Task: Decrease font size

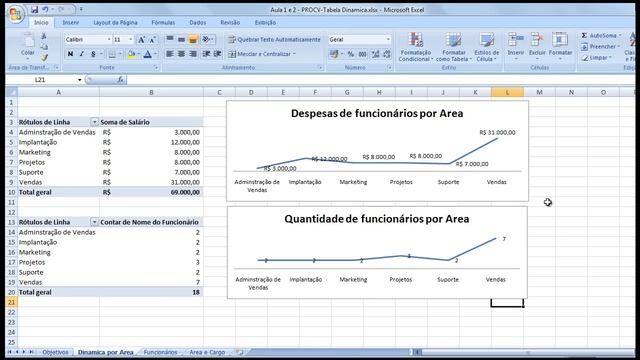Action: click(x=152, y=40)
